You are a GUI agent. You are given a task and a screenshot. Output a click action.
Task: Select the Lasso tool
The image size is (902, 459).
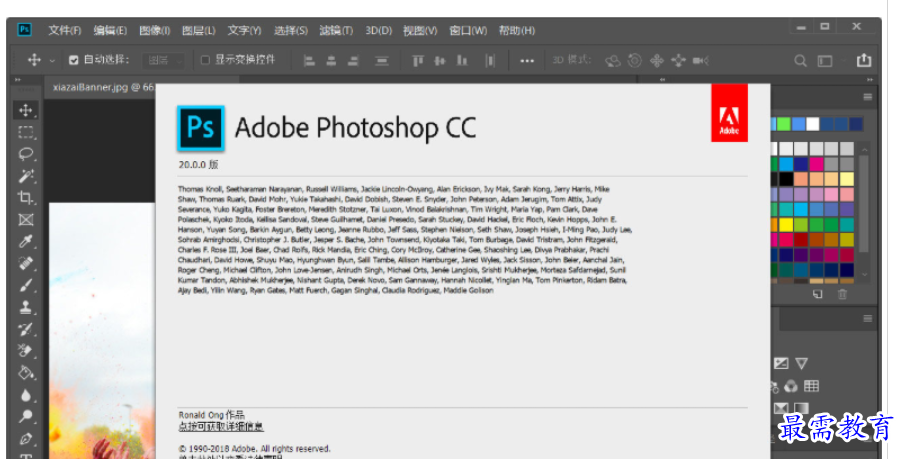pos(26,154)
